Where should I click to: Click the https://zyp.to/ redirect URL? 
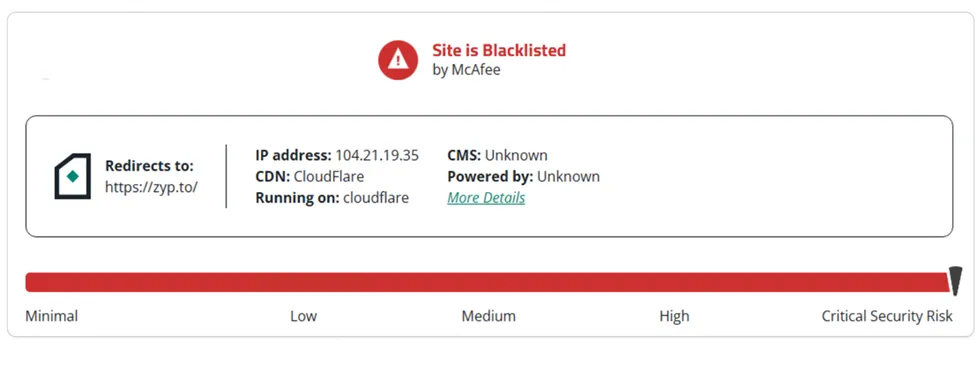coord(151,187)
